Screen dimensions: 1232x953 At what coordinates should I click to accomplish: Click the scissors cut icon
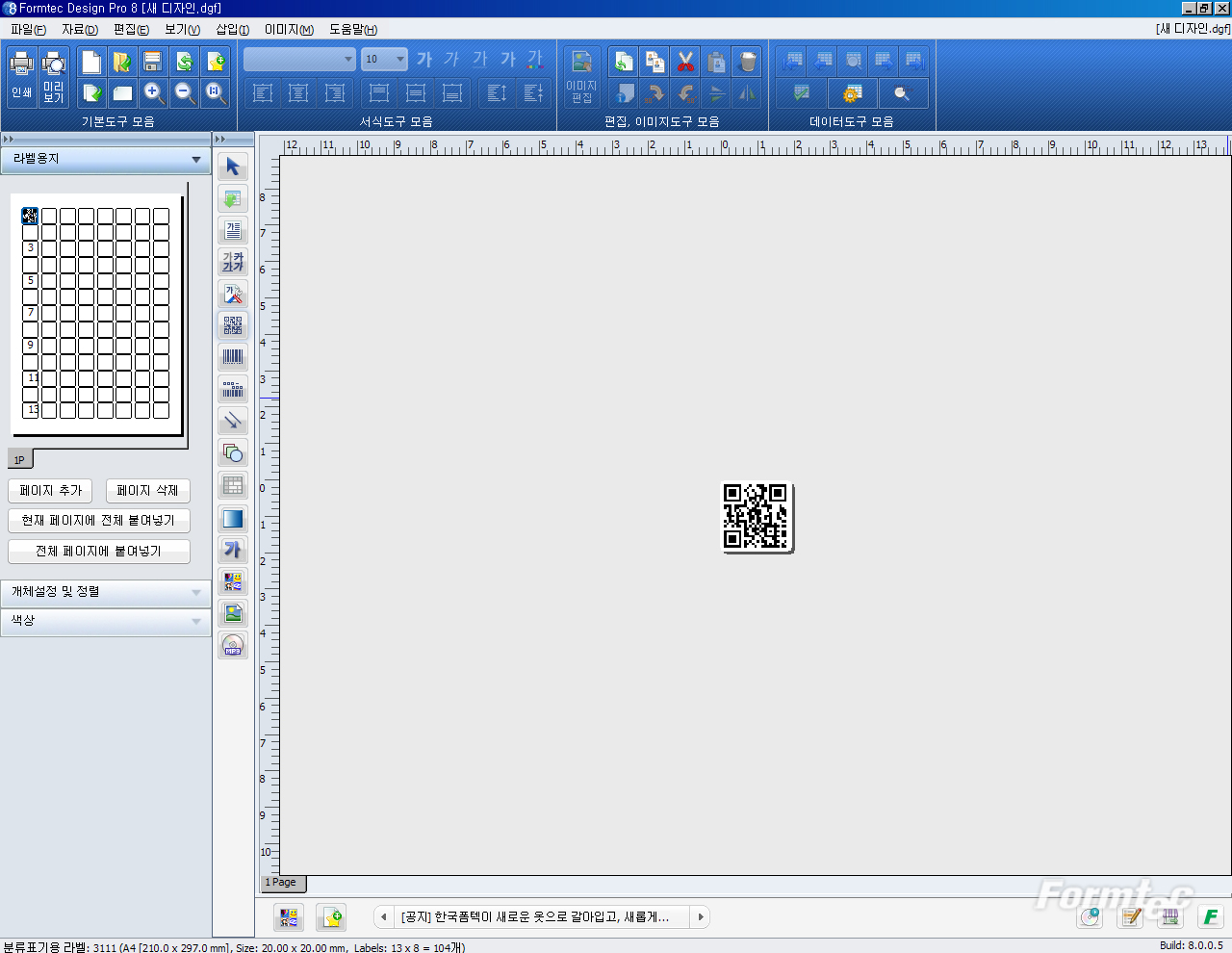tap(685, 63)
